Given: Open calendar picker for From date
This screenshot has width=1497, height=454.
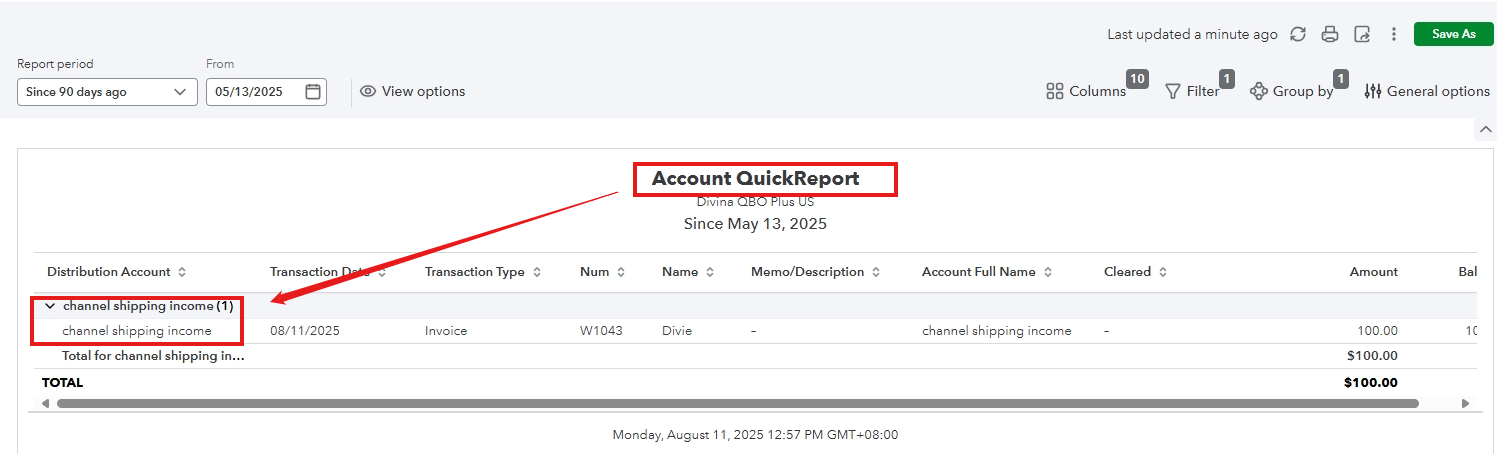Looking at the screenshot, I should 313,92.
